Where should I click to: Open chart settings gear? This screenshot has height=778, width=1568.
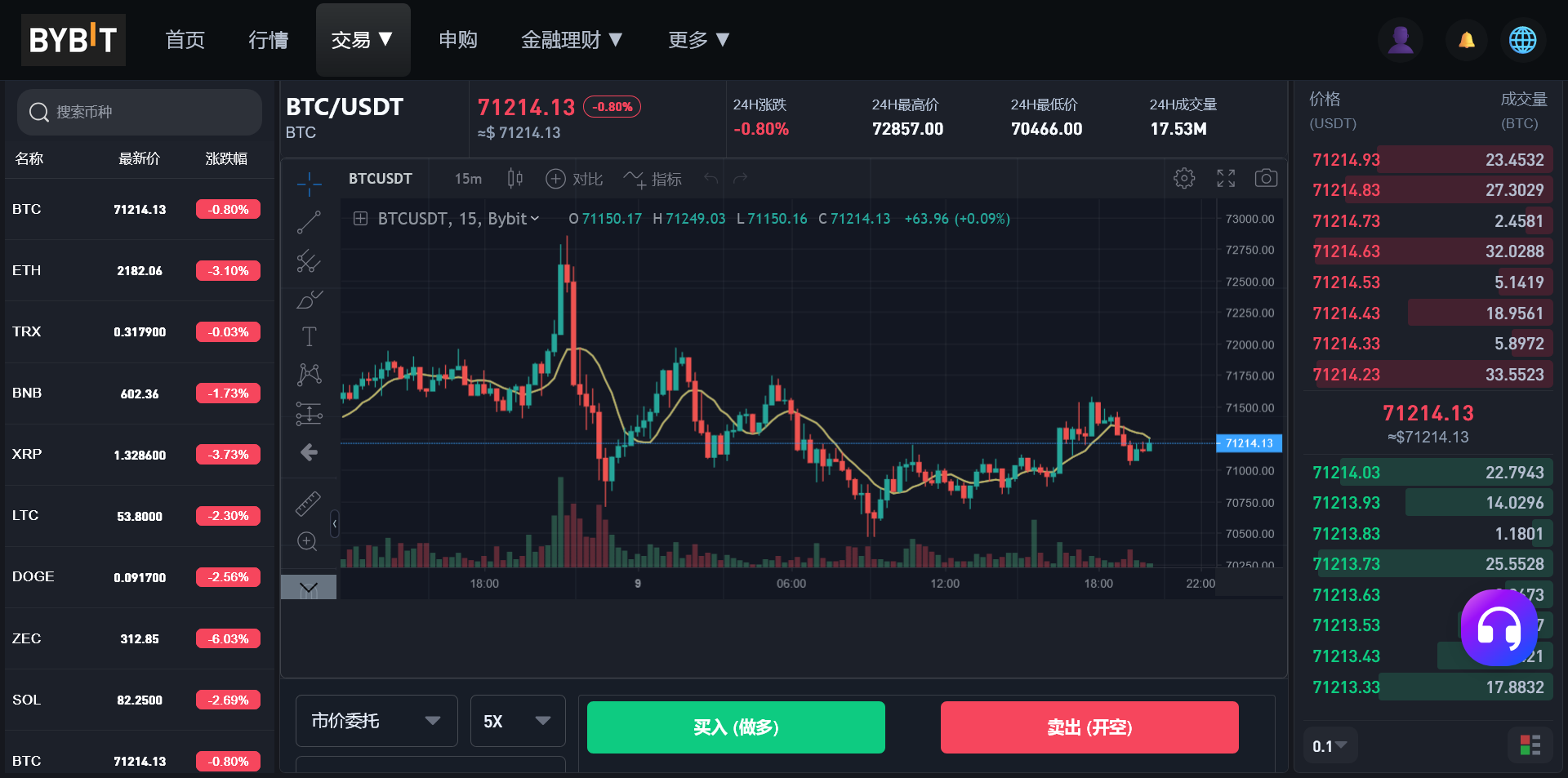click(x=1184, y=178)
